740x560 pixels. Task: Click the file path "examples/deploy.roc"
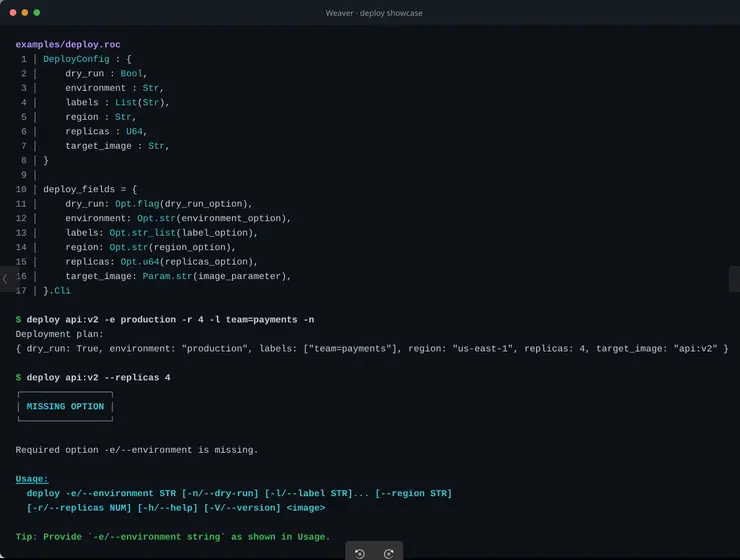tap(68, 44)
